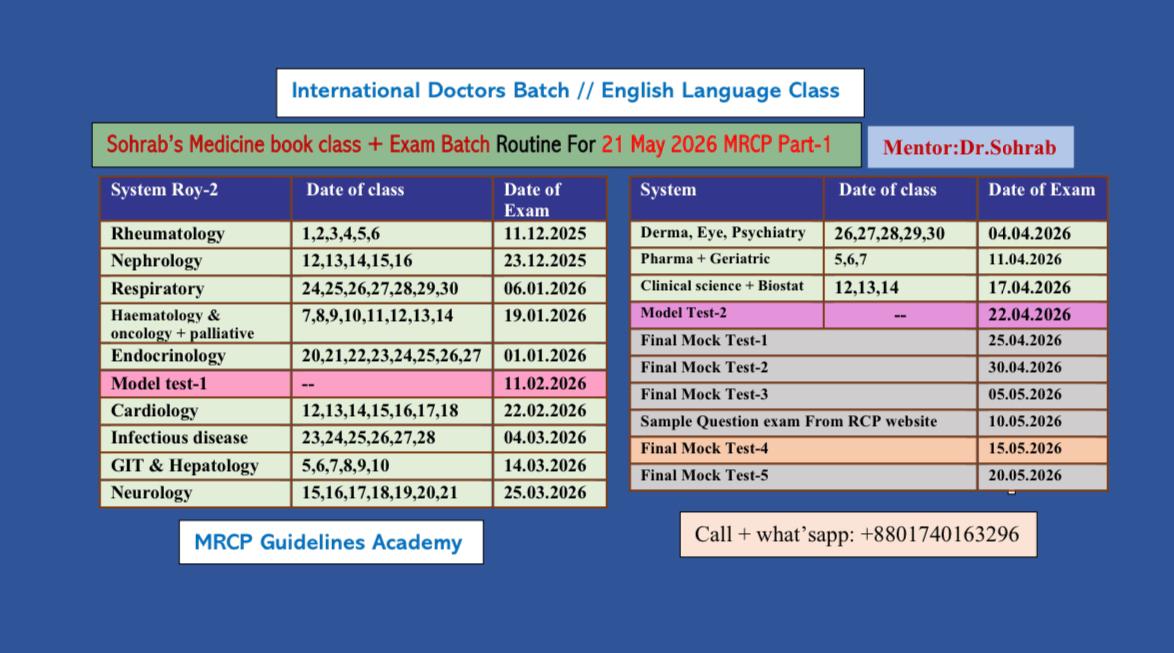
Task: Click the Sohrab's Medicine book class banner
Action: click(x=476, y=145)
